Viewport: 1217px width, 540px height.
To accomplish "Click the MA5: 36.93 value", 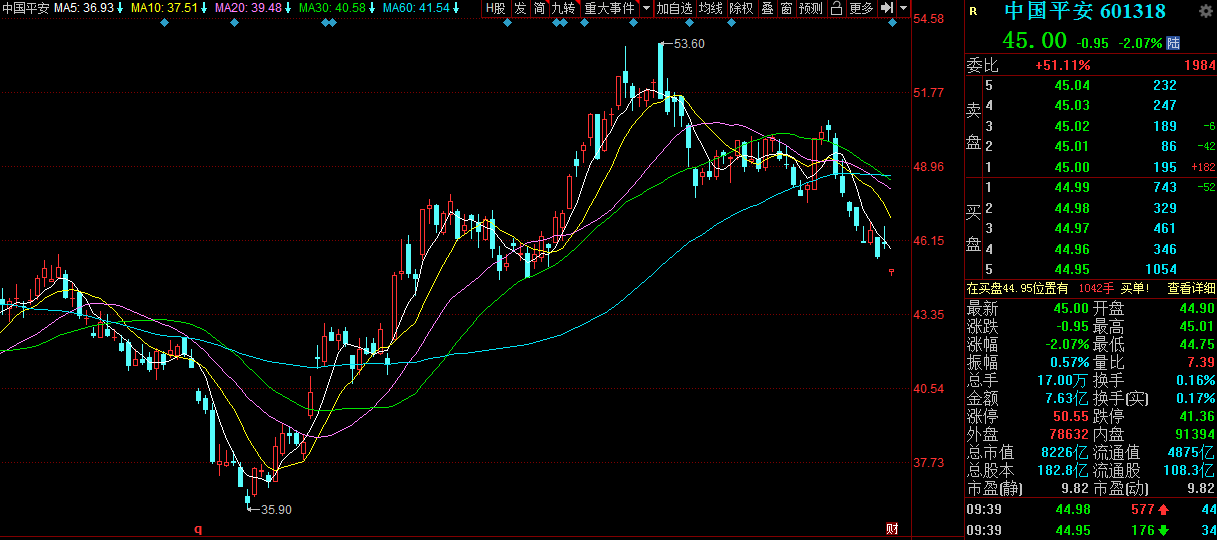I will click(x=85, y=8).
